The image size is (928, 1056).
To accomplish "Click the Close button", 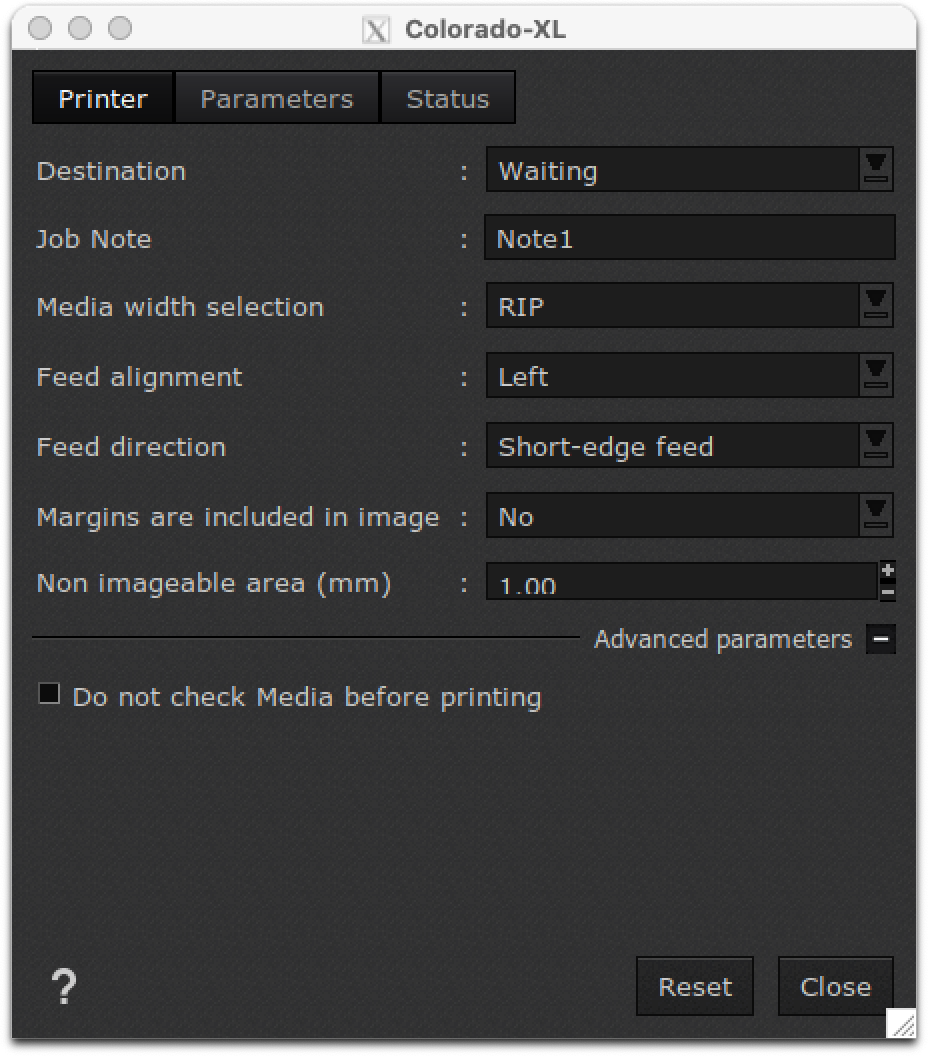I will (x=835, y=987).
